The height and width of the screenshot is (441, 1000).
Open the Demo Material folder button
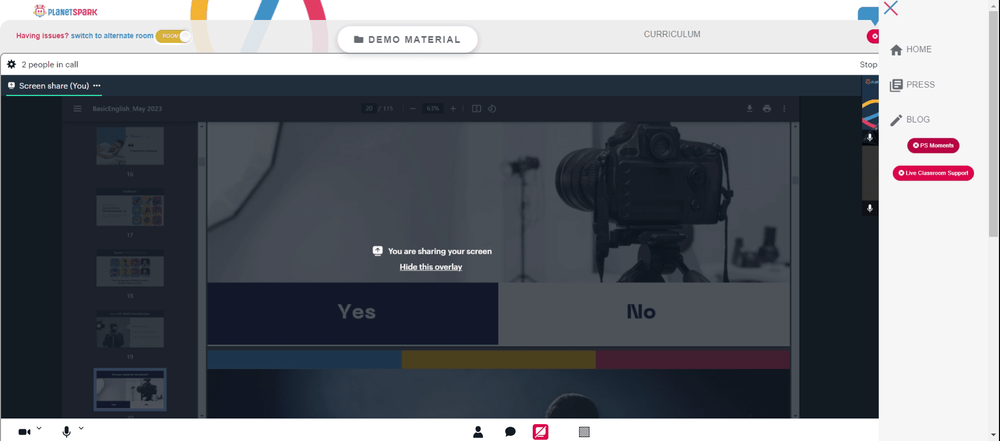pyautogui.click(x=407, y=40)
